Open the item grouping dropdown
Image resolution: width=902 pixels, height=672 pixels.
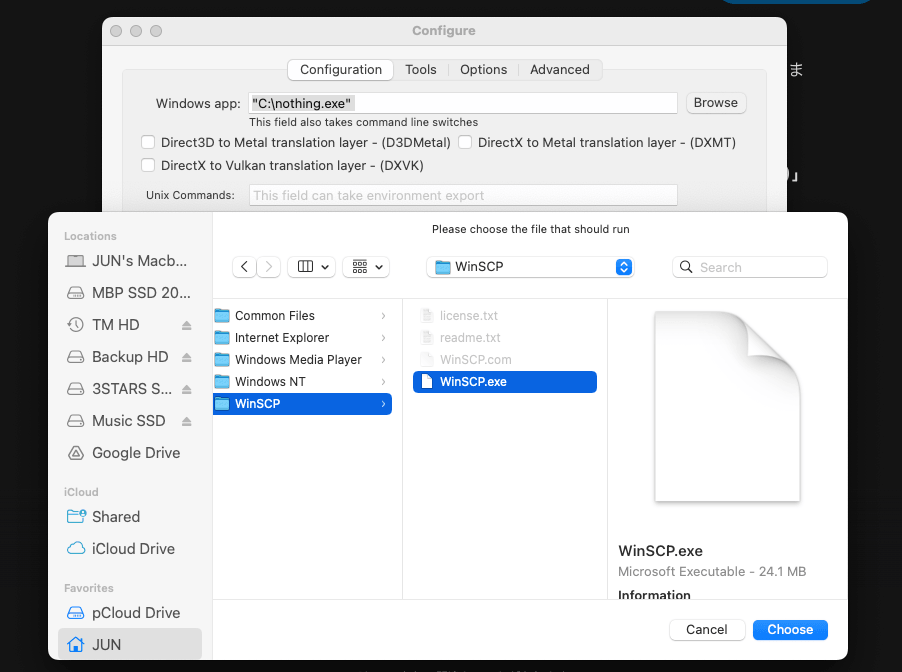click(366, 267)
